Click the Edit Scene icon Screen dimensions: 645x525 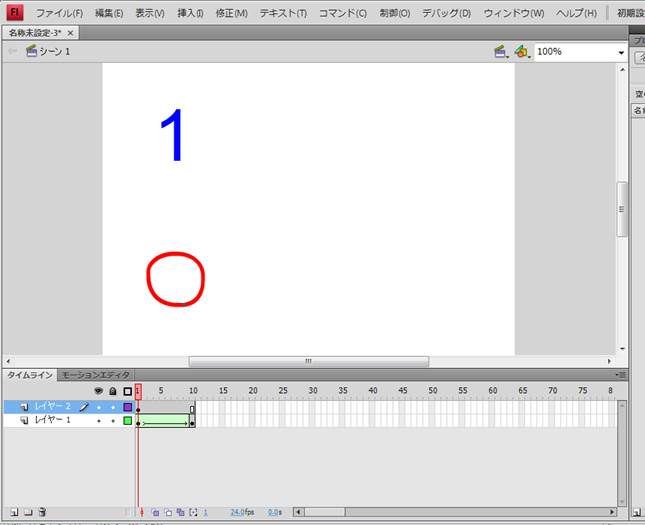[x=500, y=51]
